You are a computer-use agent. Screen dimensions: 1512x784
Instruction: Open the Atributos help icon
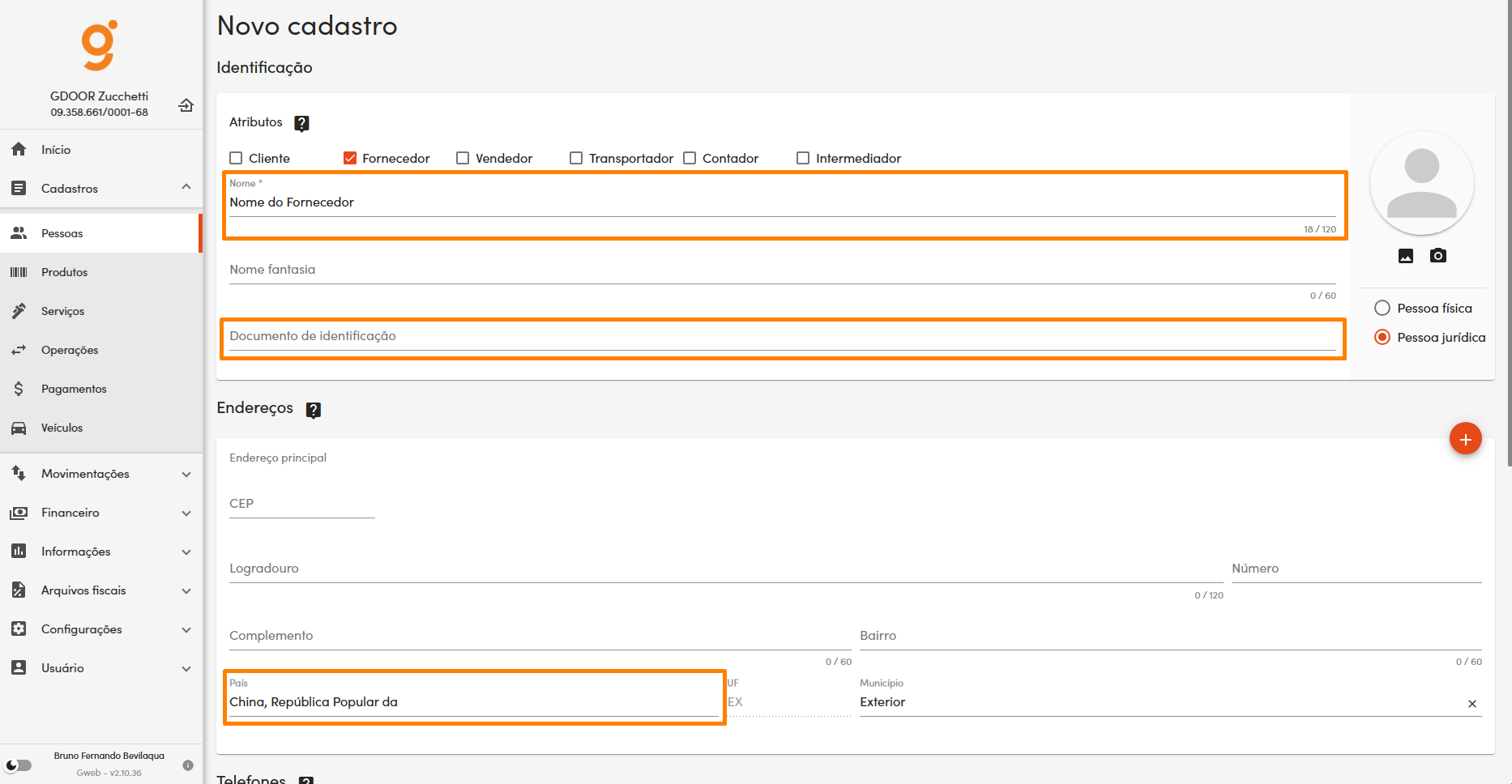coord(301,123)
